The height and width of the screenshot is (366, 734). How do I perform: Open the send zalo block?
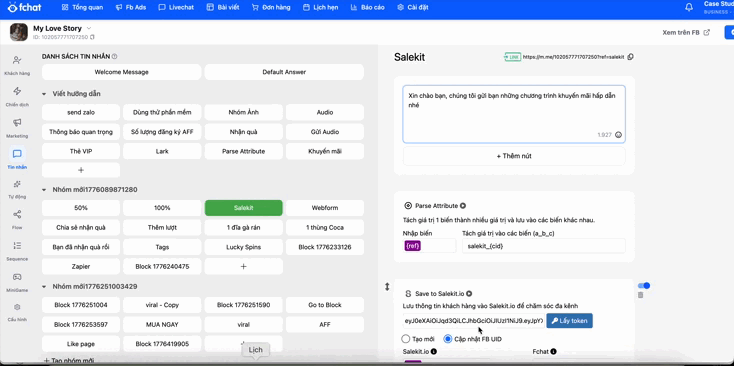[x=81, y=112]
